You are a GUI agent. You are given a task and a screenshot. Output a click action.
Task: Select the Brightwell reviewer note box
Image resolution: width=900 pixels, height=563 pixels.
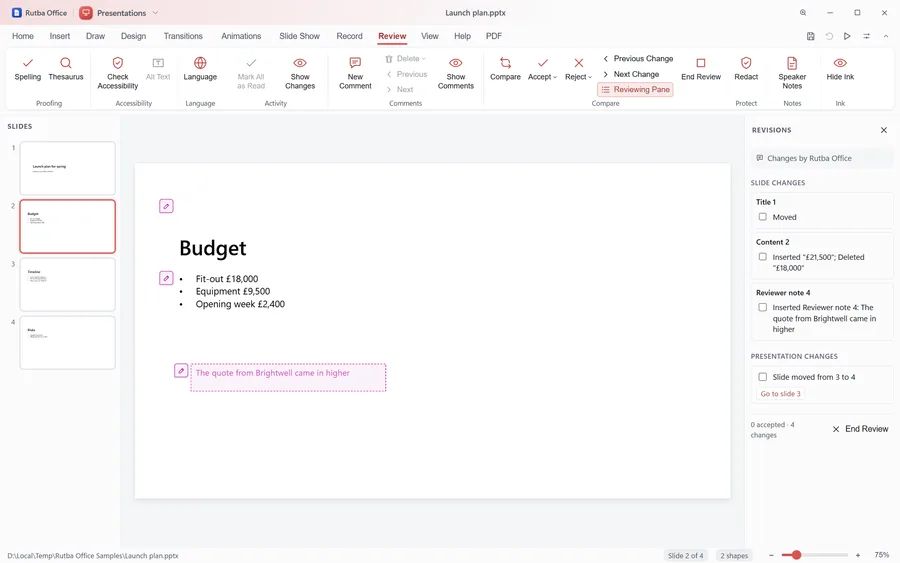288,378
